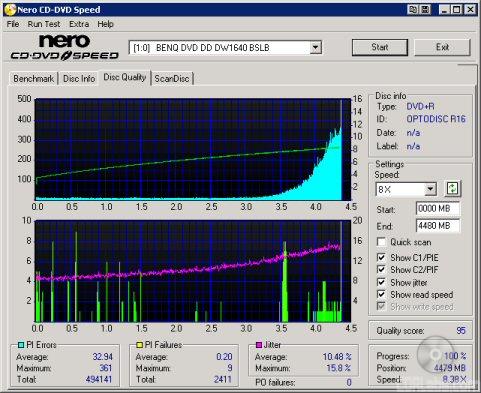Click the copy-to-clipboard icon in title bar
Image resolution: width=481 pixels, height=393 pixels.
(x=413, y=10)
